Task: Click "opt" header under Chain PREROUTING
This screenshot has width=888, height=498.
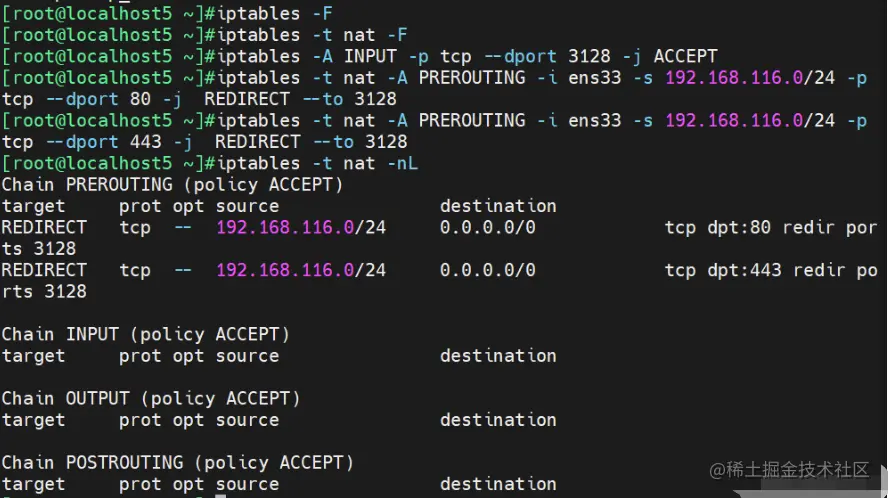Action: pos(188,206)
